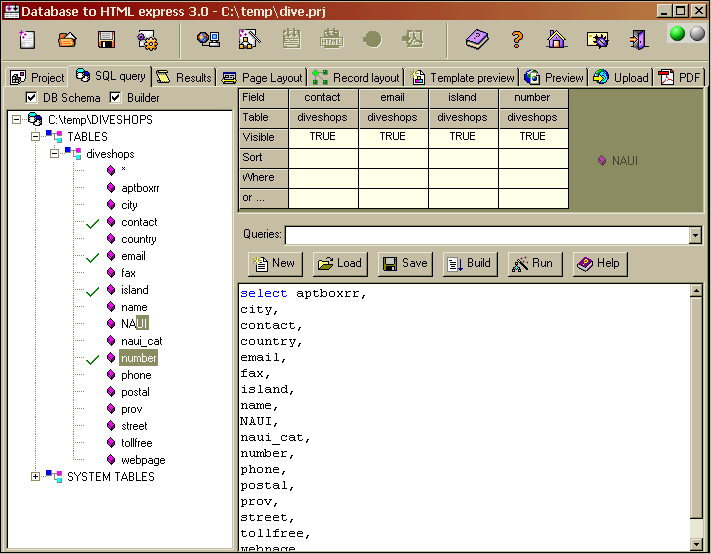This screenshot has width=711, height=554.
Task: Open the help book toolbar icon
Action: pos(477,39)
